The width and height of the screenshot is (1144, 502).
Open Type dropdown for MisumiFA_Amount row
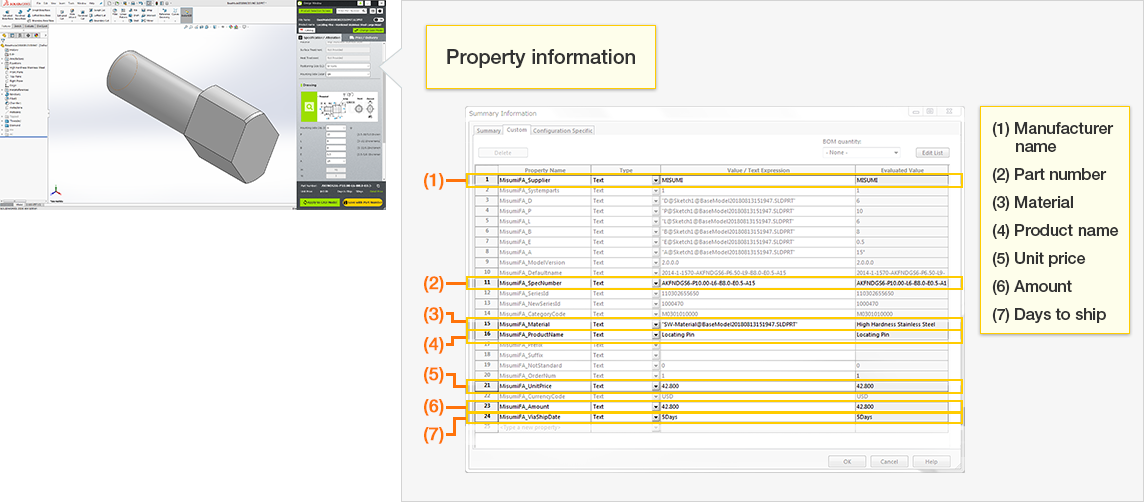[656, 406]
